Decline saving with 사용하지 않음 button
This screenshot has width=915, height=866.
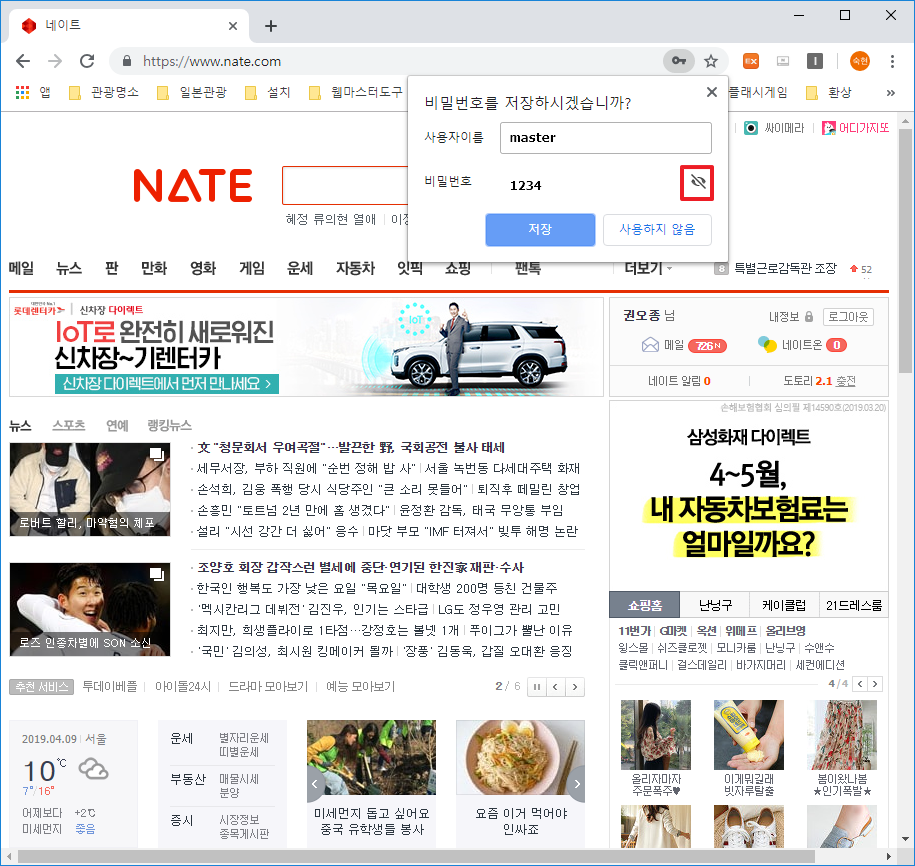pyautogui.click(x=657, y=229)
